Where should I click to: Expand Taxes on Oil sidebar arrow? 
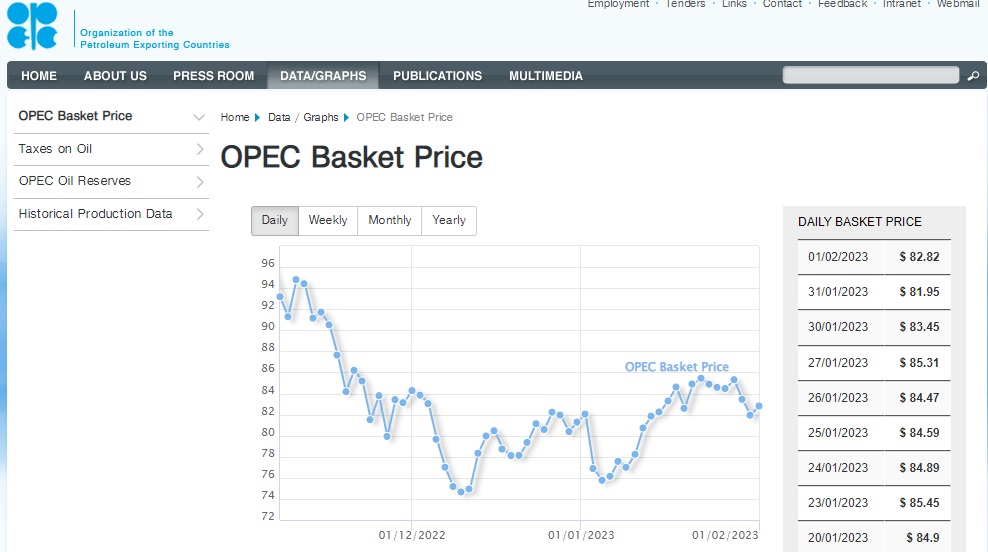click(200, 149)
